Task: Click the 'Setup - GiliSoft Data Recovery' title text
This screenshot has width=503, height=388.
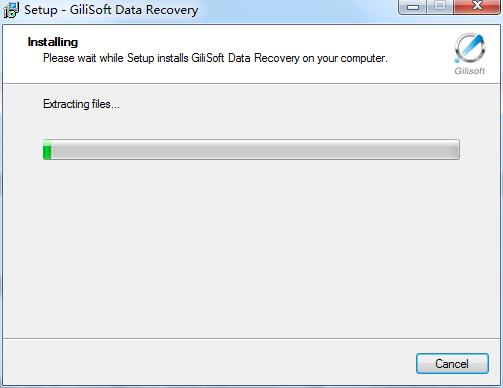Action: point(111,10)
